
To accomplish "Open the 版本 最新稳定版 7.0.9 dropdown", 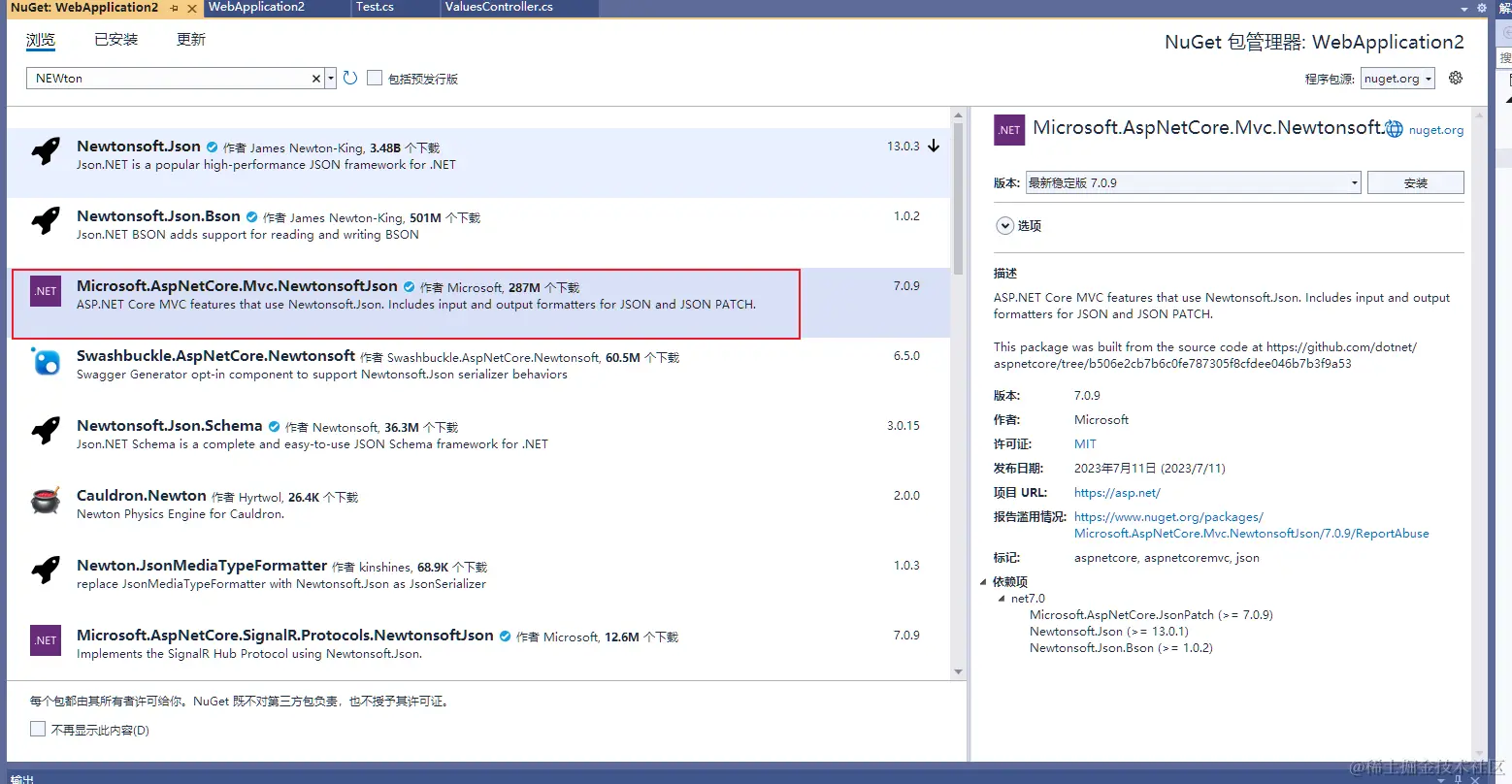I will pos(1194,182).
